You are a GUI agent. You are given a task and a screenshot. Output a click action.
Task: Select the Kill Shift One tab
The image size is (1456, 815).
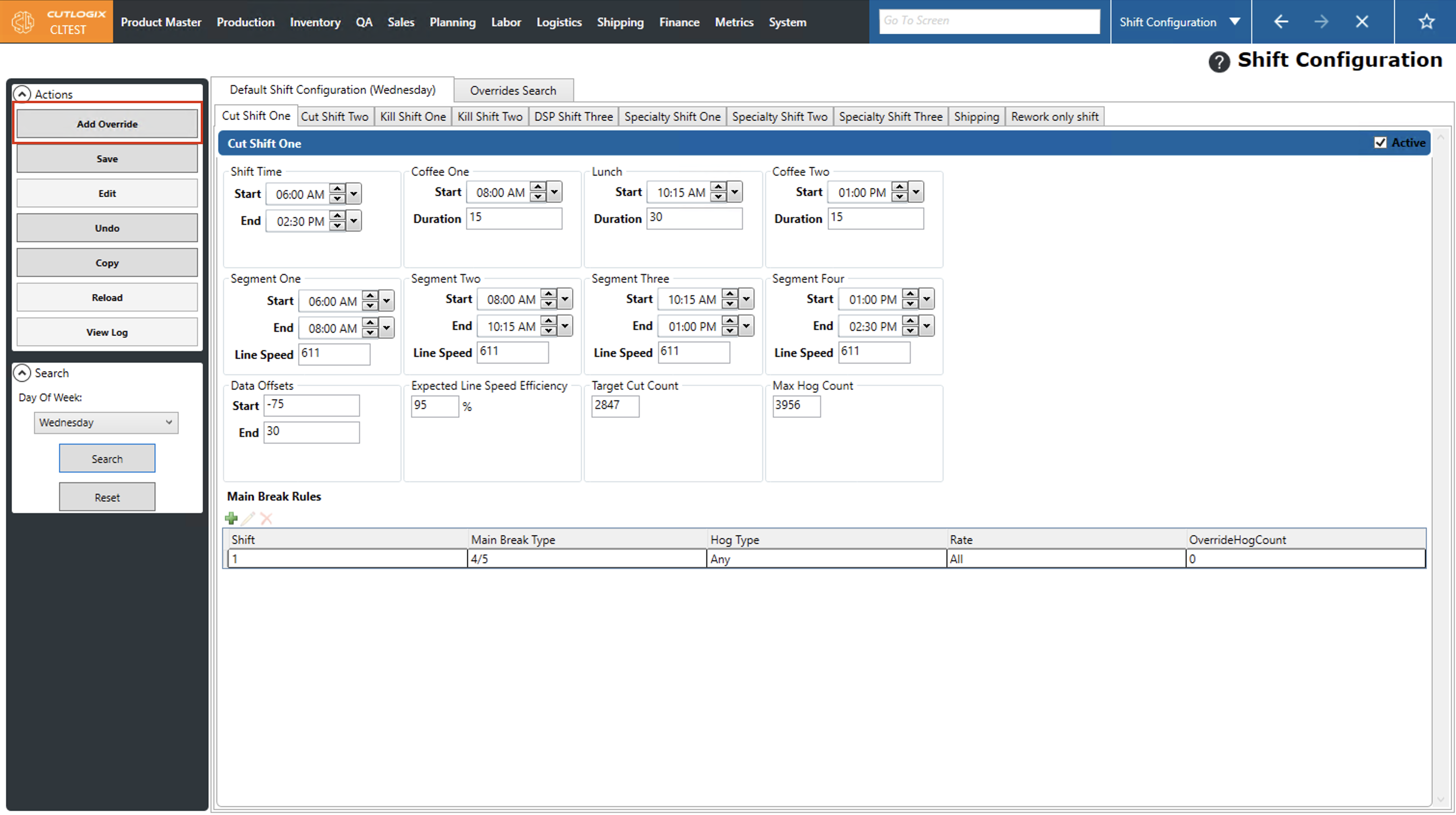point(412,116)
